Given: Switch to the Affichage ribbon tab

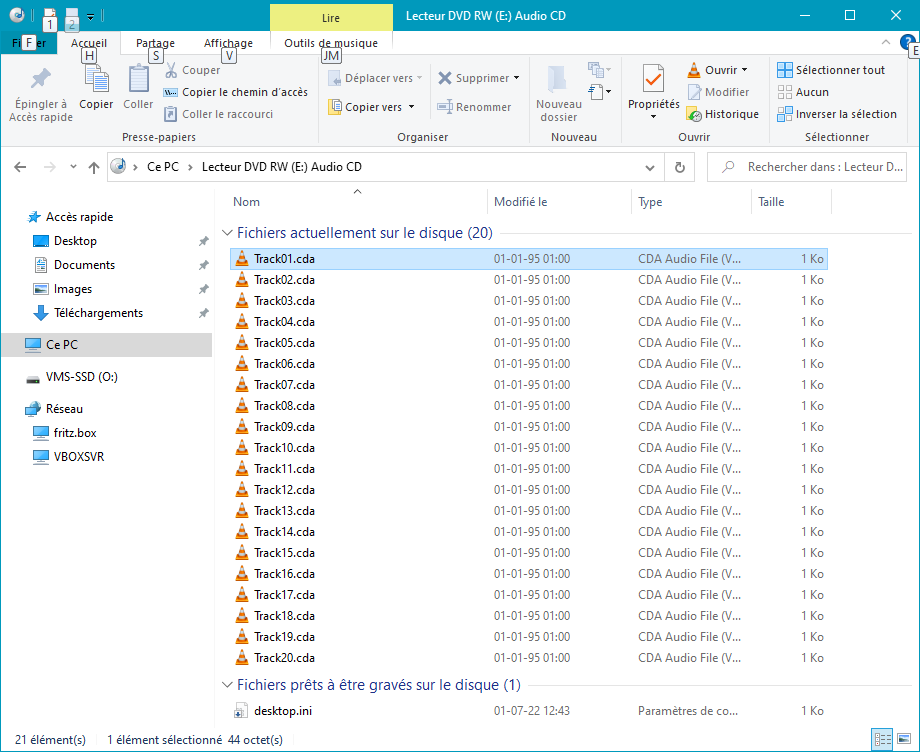Looking at the screenshot, I should pos(228,43).
